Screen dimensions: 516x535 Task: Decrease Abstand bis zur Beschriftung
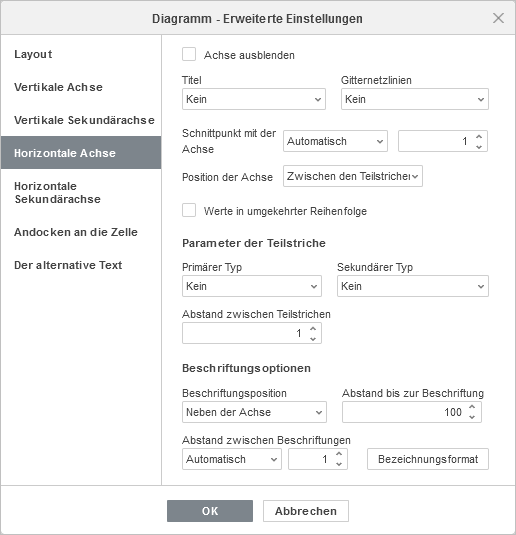pyautogui.click(x=472, y=417)
